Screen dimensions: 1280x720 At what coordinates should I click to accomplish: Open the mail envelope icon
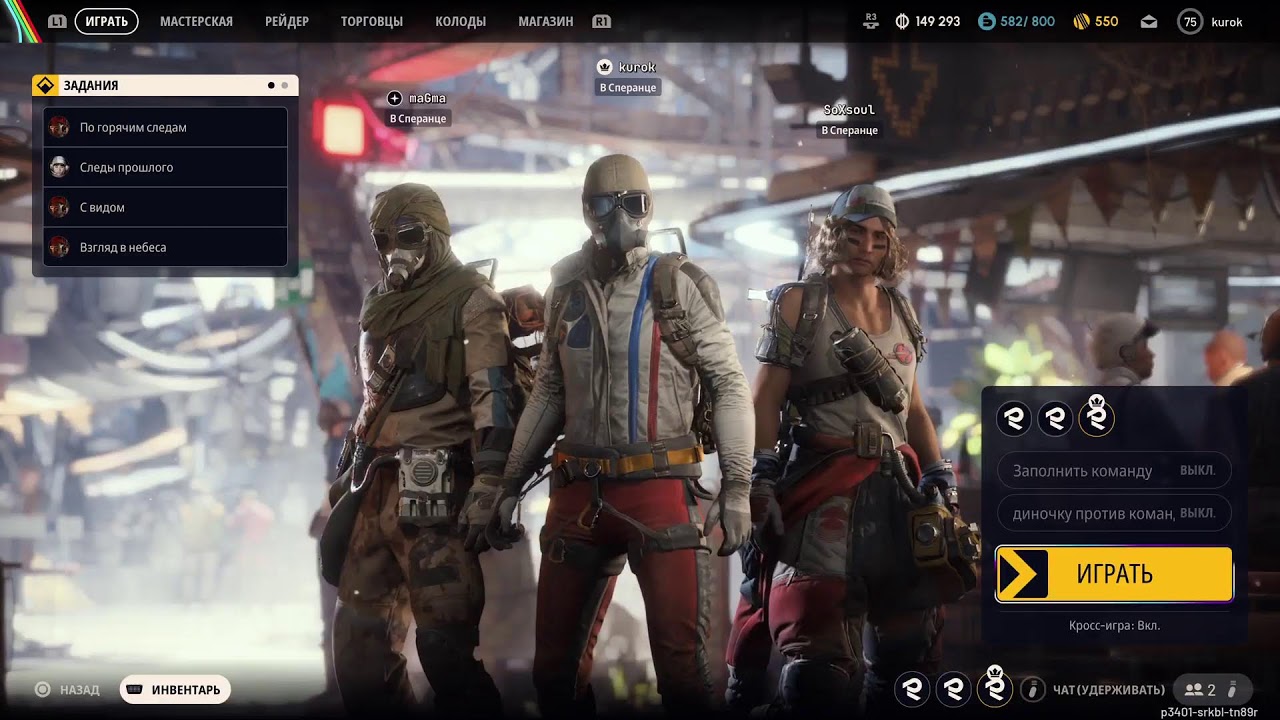pyautogui.click(x=1149, y=21)
